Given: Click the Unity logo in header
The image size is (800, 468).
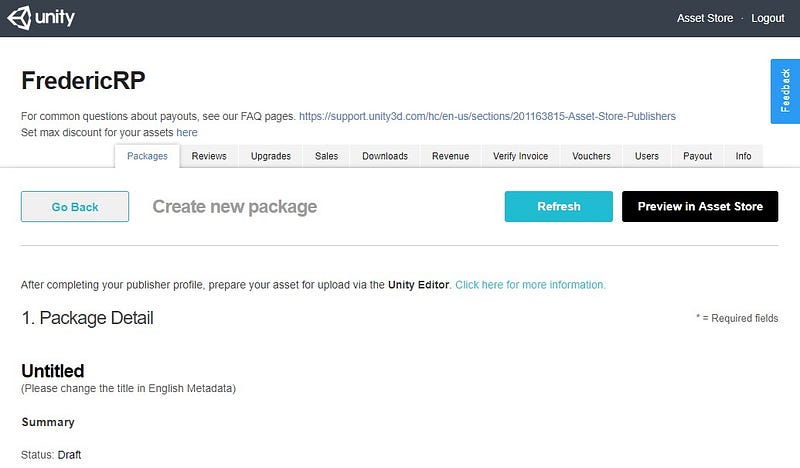Looking at the screenshot, I should click(41, 18).
